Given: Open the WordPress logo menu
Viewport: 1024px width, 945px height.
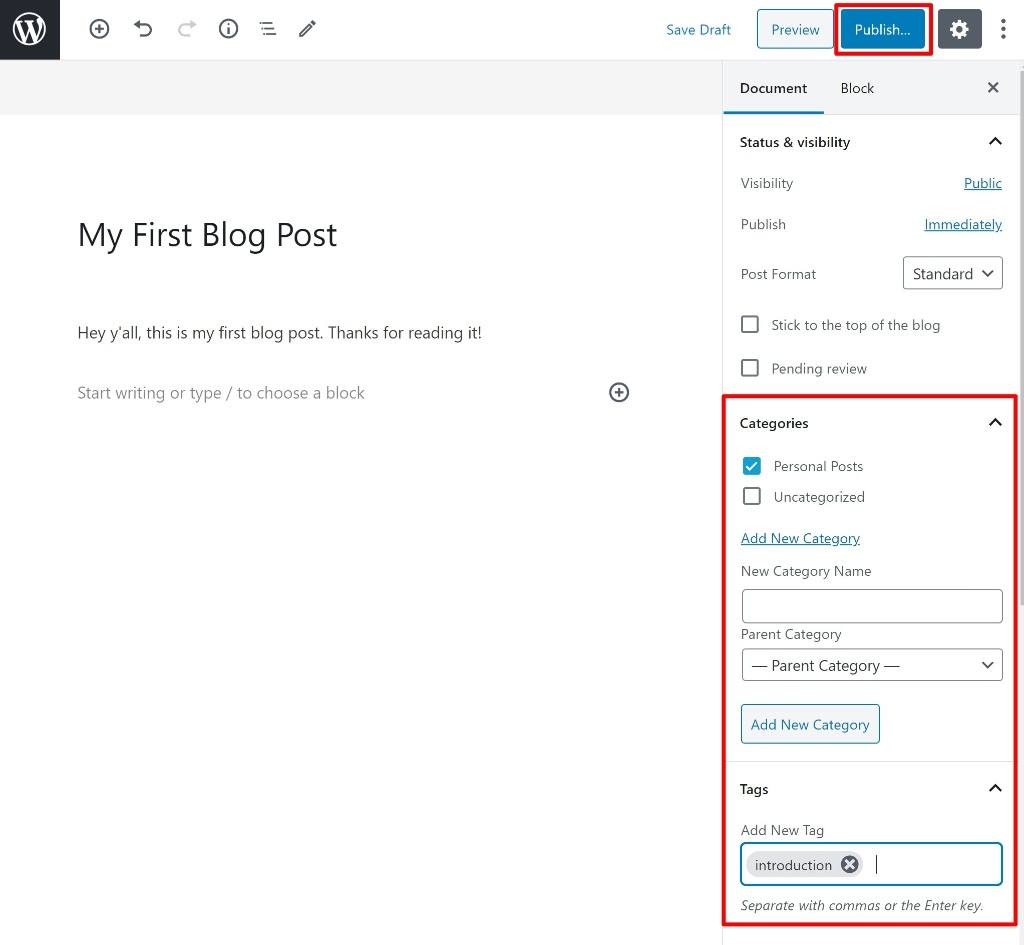Looking at the screenshot, I should pos(29,29).
